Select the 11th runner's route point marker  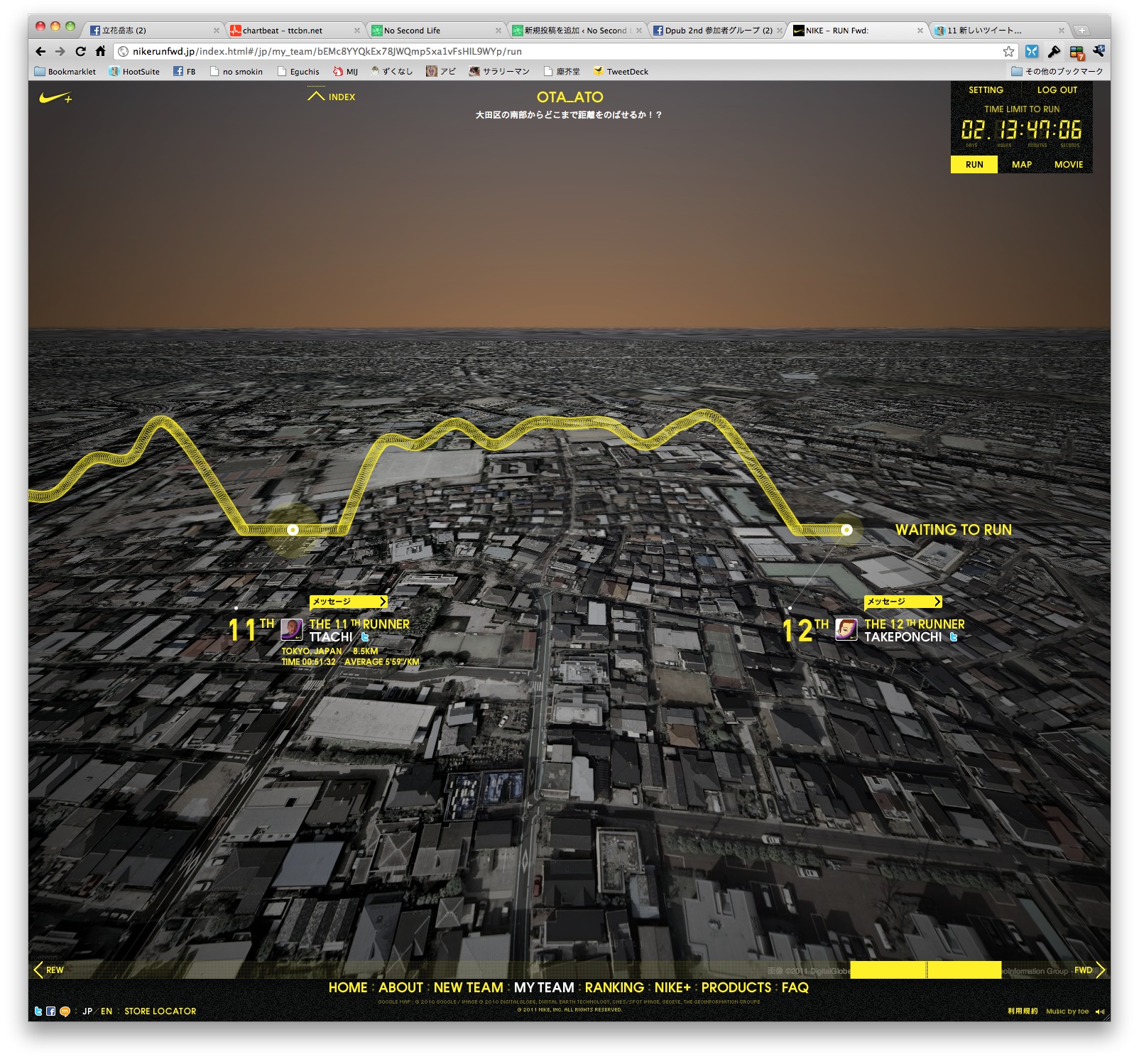point(293,530)
